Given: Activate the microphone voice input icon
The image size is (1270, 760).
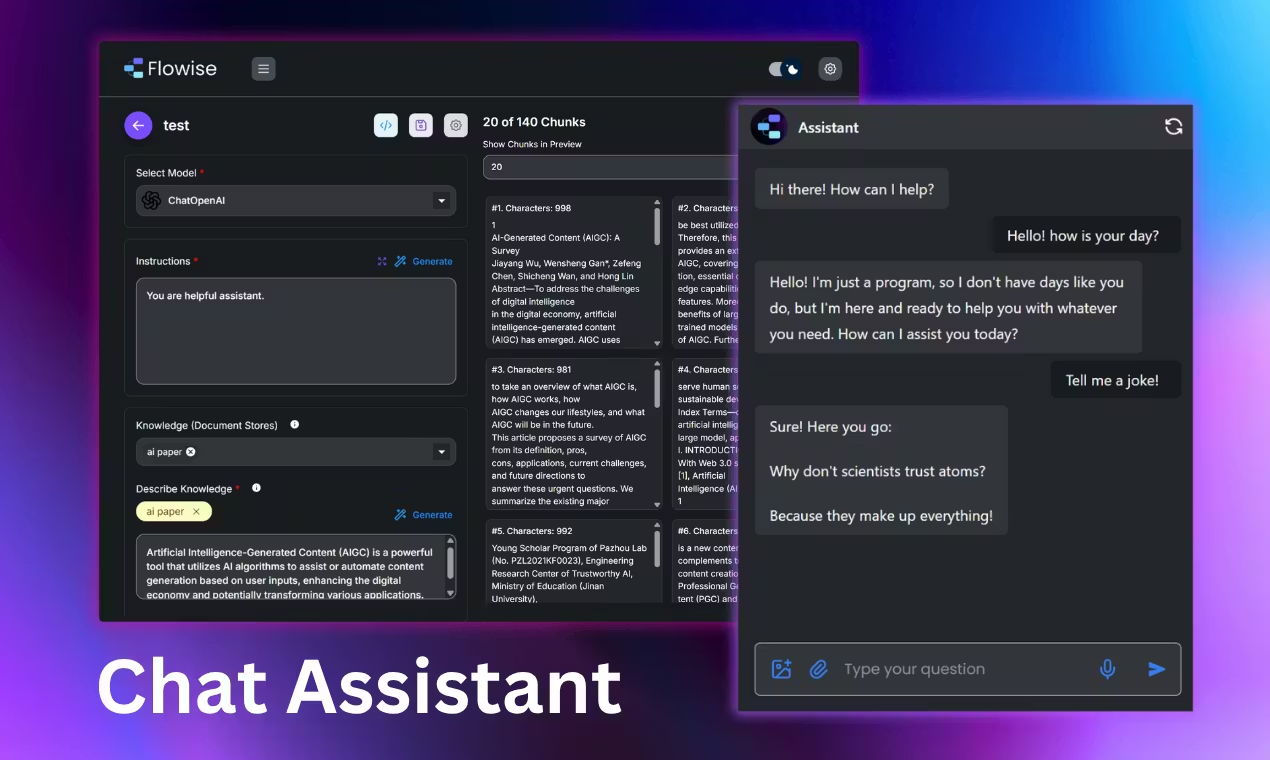Looking at the screenshot, I should coord(1107,669).
